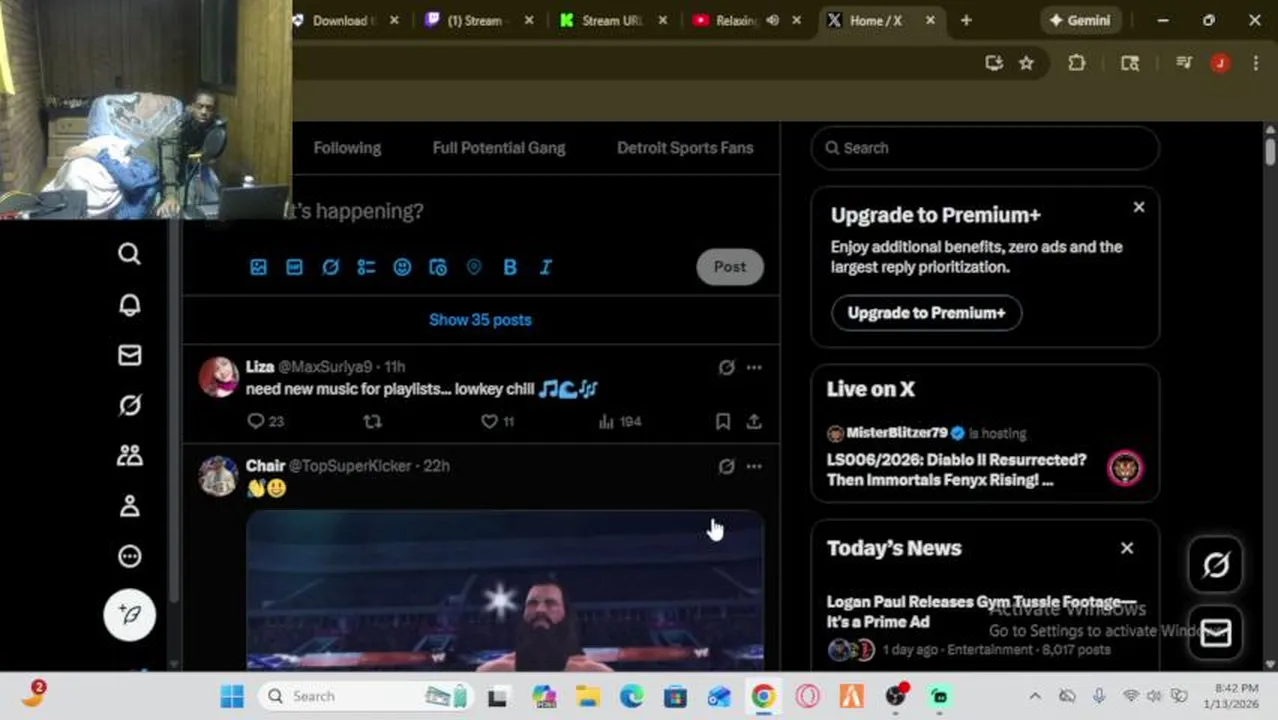Add a poll to the post
The image size is (1278, 720).
[366, 267]
